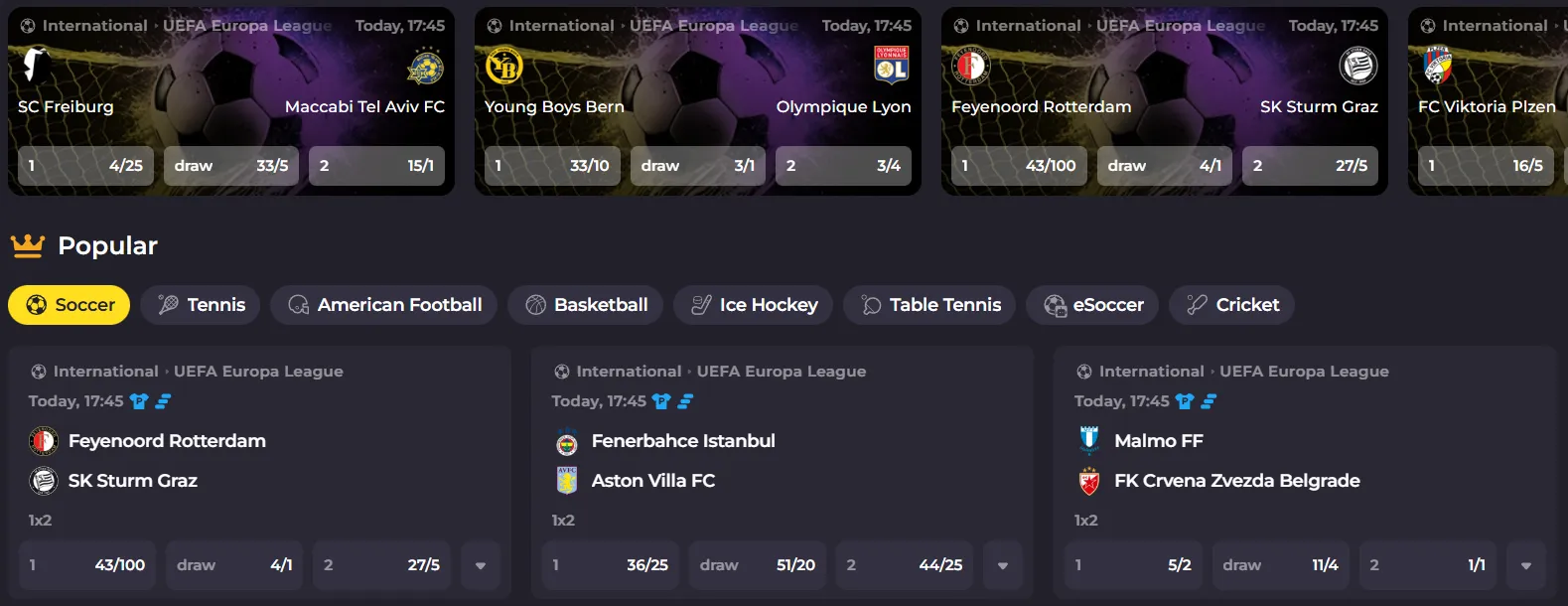Select draw at 3/1 for Young Boys match
This screenshot has width=1568, height=606.
point(697,166)
